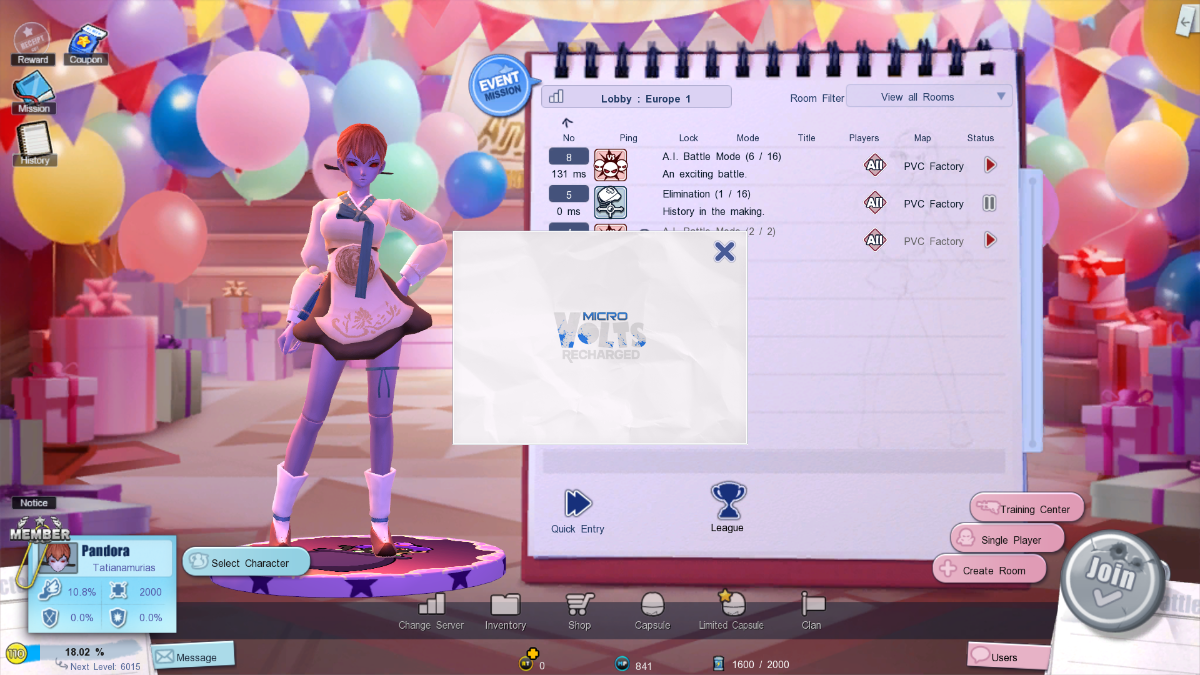Sort by the Lock column header
This screenshot has width=1200, height=675.
pyautogui.click(x=688, y=138)
